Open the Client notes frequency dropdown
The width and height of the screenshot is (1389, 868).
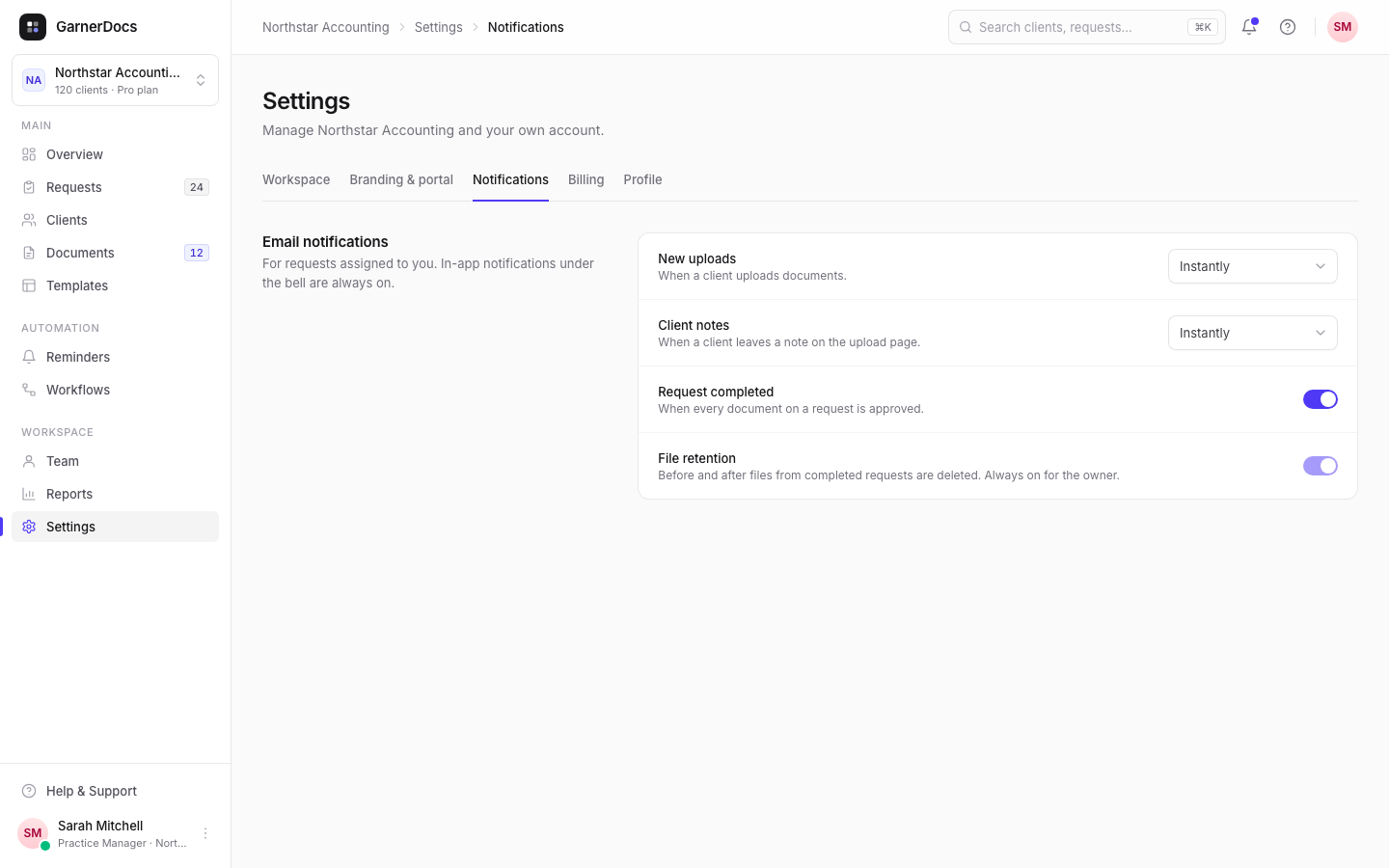click(x=1253, y=333)
